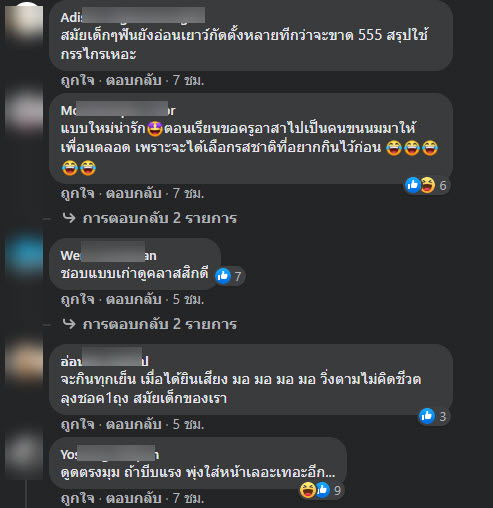
Task: Open the blue profile picture of We commenter
Action: (x=24, y=256)
